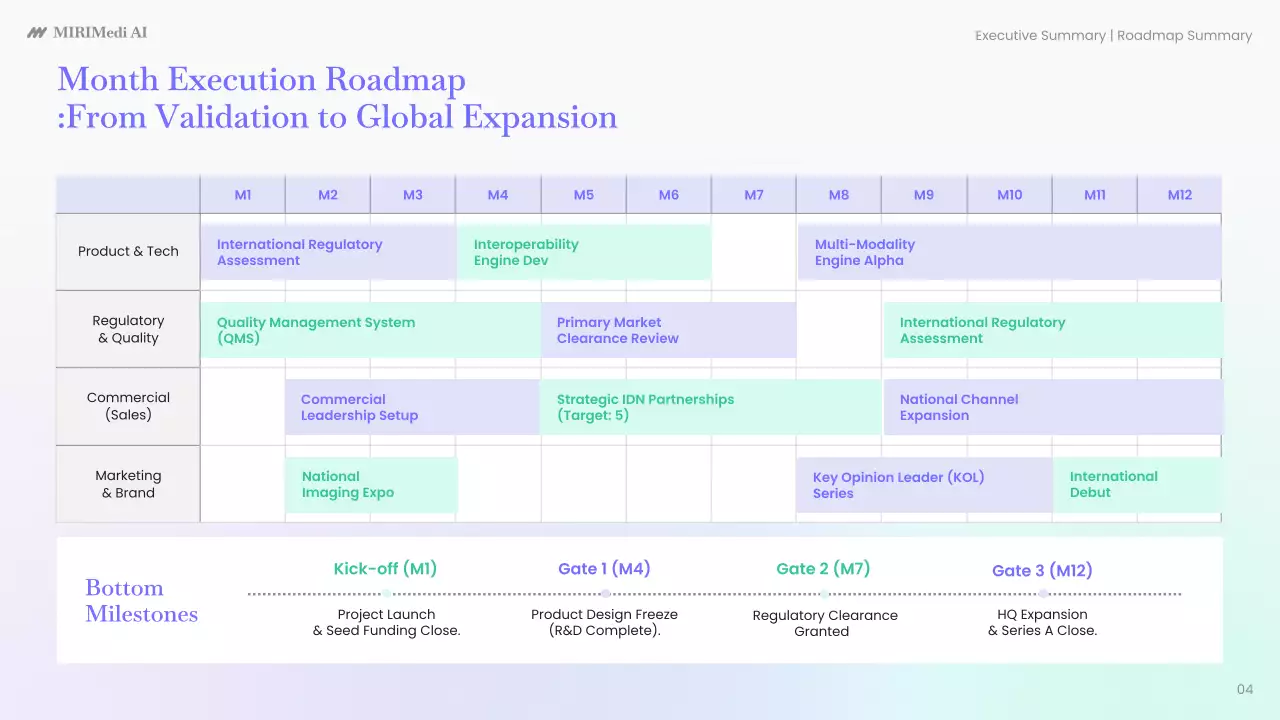Click the Gate 2 (M7) milestone marker

coord(824,594)
